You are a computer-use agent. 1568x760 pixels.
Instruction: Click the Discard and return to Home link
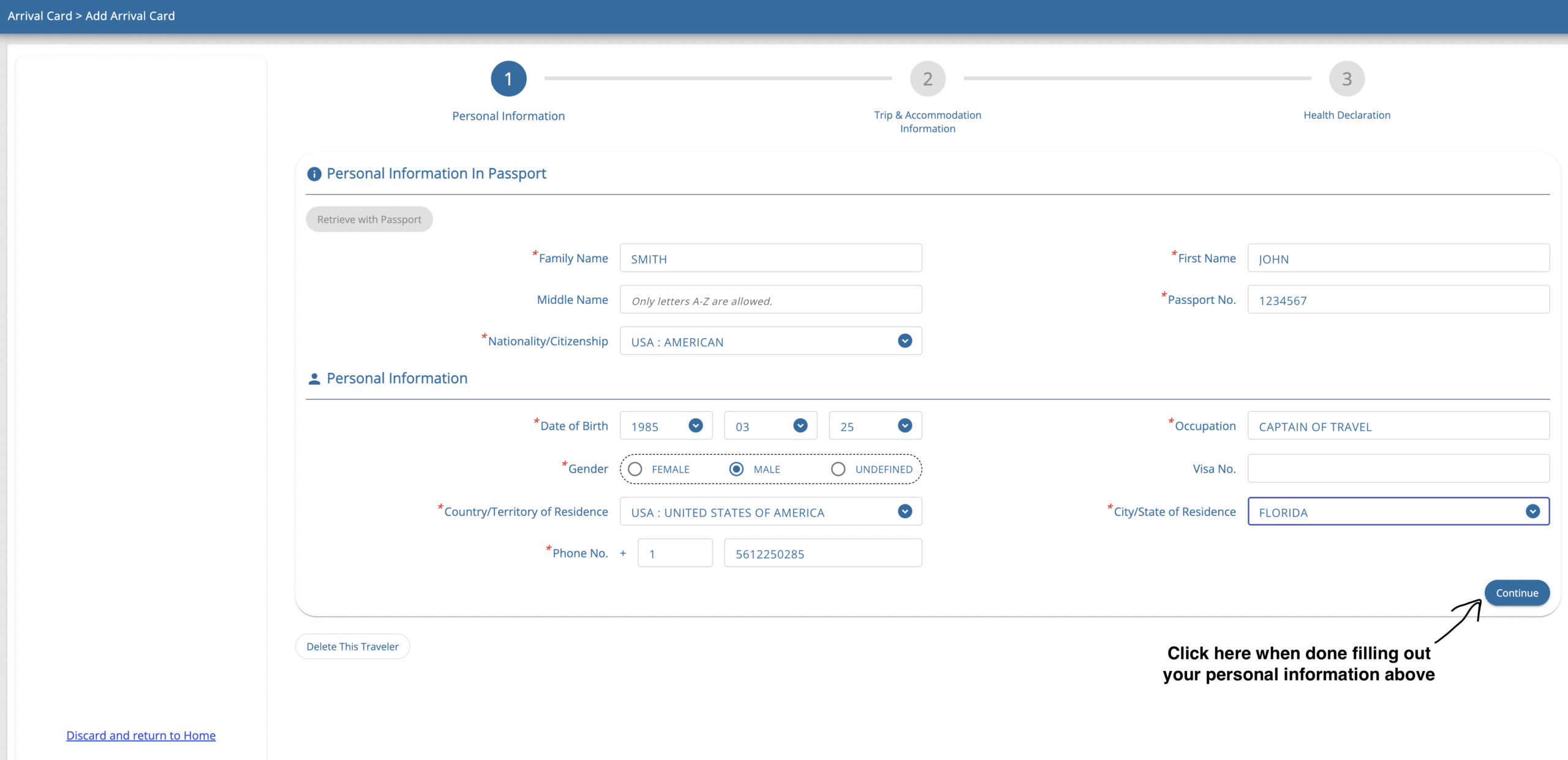click(141, 735)
